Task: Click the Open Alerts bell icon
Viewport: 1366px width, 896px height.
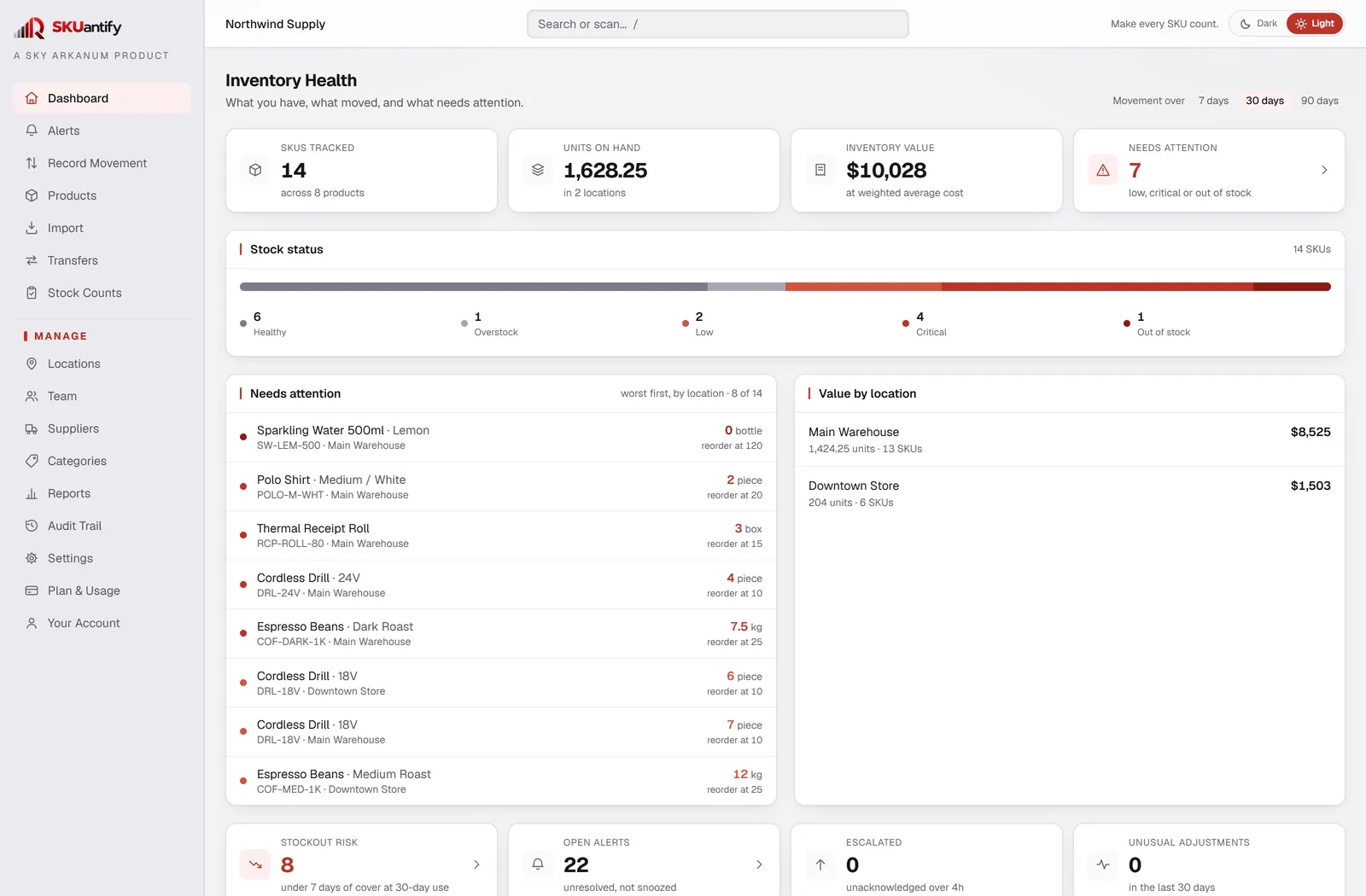Action: coord(538,864)
